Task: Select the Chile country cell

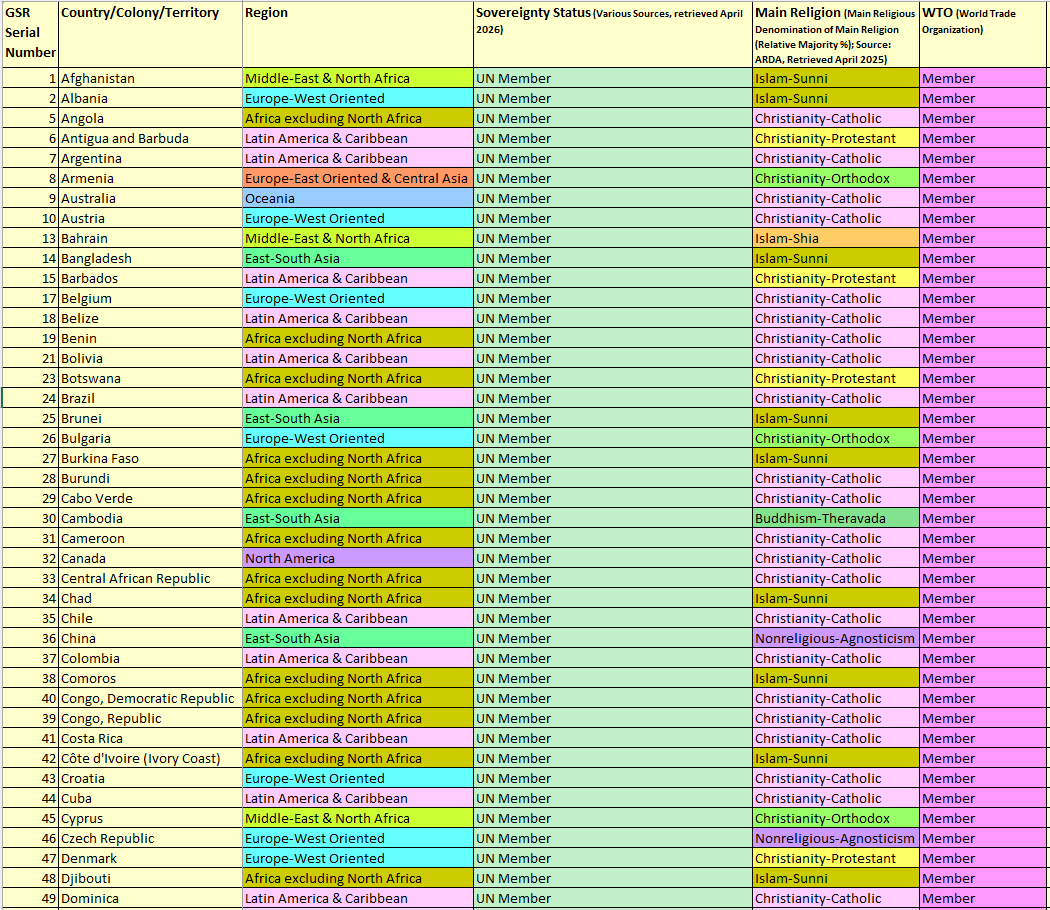Action: pyautogui.click(x=150, y=619)
